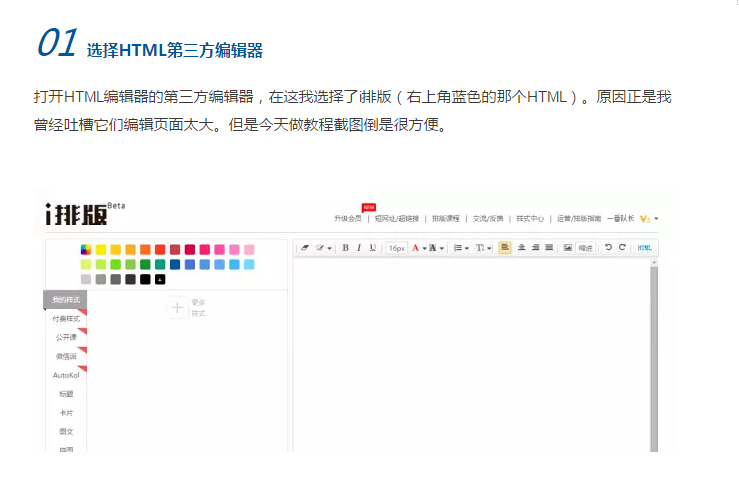Image resolution: width=739 pixels, height=494 pixels.
Task: Toggle underline formatting in editor toolbar
Action: click(x=373, y=248)
